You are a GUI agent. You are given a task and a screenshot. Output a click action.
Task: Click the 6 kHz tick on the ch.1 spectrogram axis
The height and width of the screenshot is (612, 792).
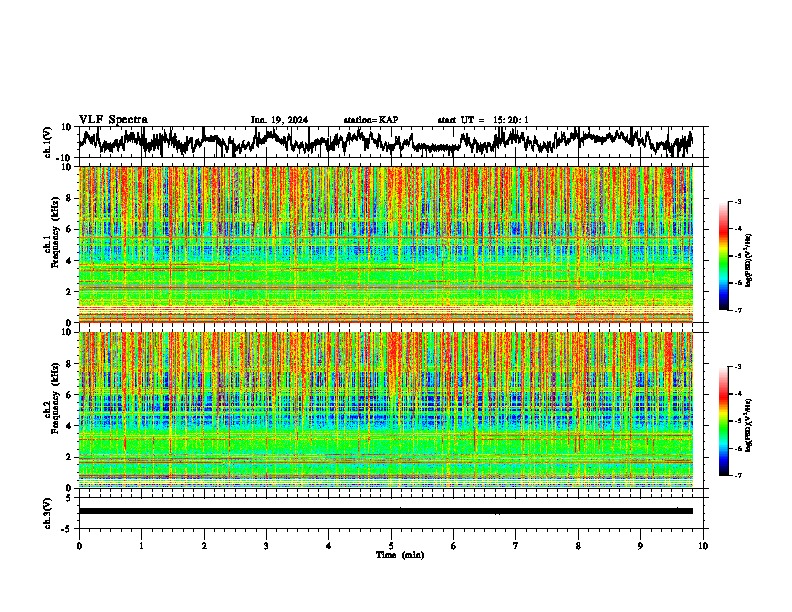[69, 229]
